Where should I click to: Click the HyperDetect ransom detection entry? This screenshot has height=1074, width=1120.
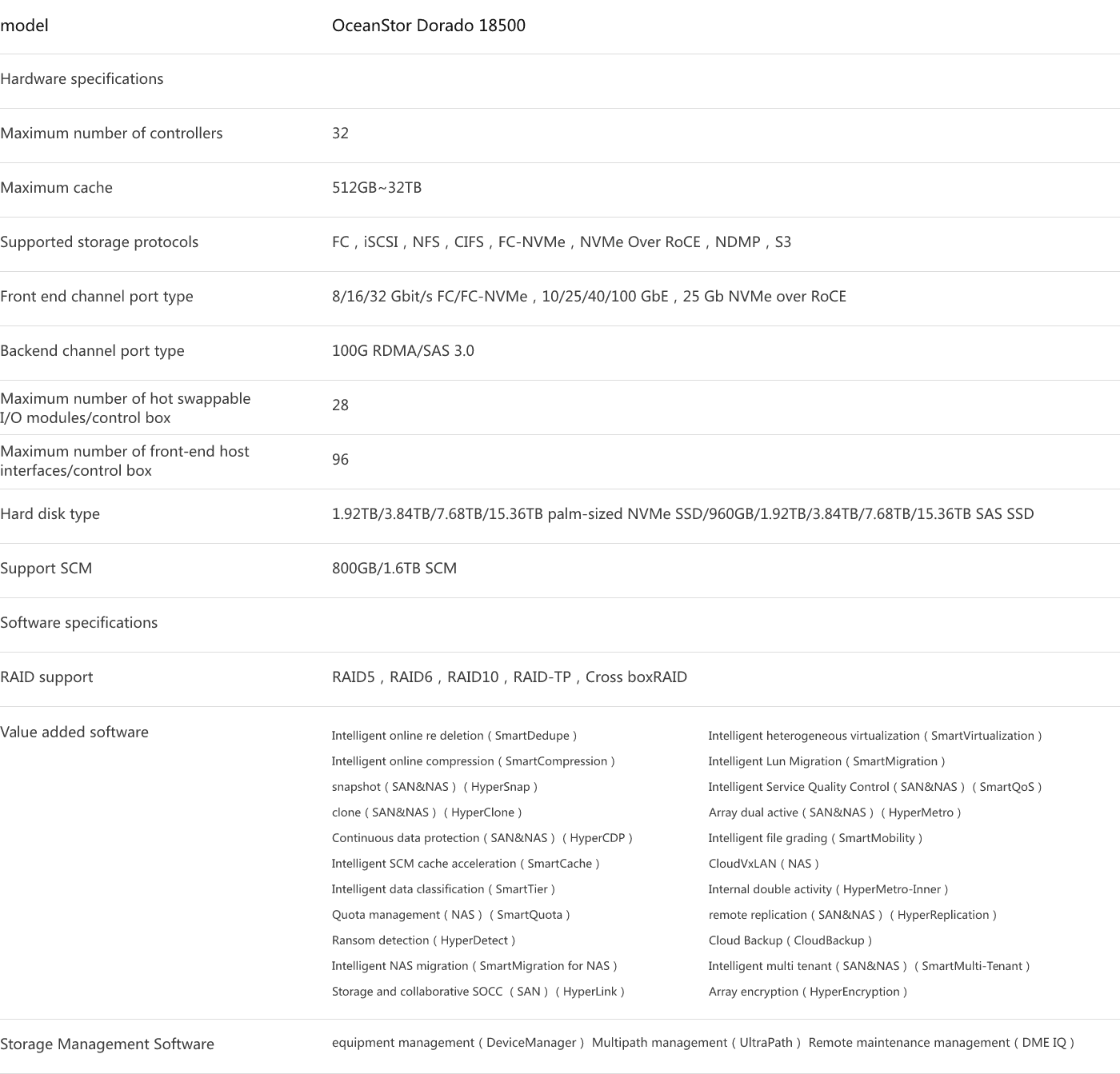point(423,940)
